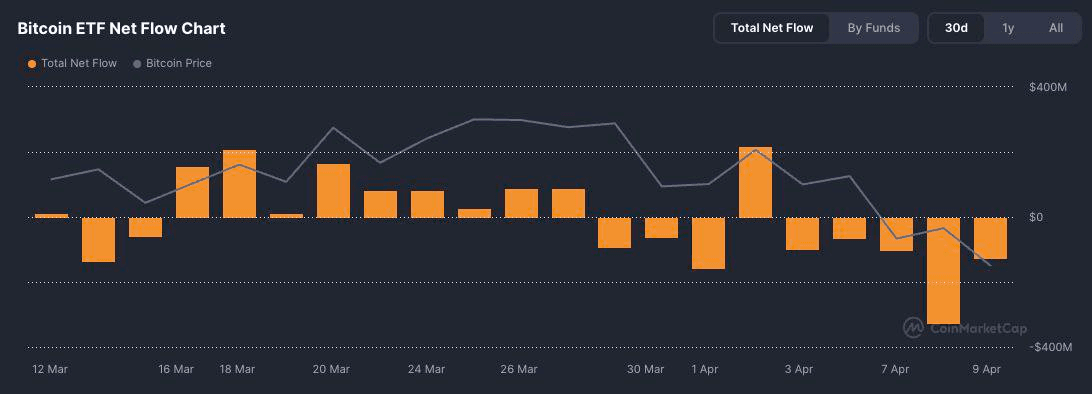The height and width of the screenshot is (394, 1092).
Task: Click the 20 Mar positive inflow bar
Action: click(x=334, y=191)
